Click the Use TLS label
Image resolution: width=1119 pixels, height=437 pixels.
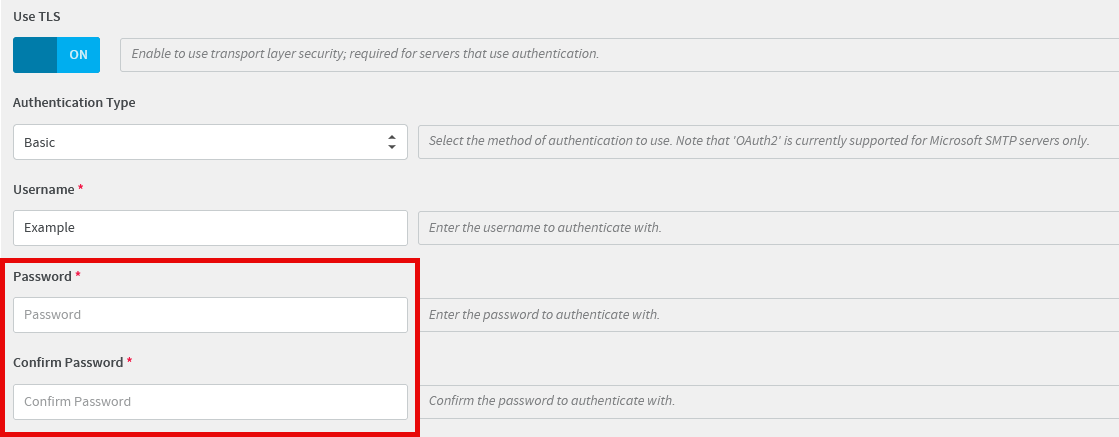(36, 16)
